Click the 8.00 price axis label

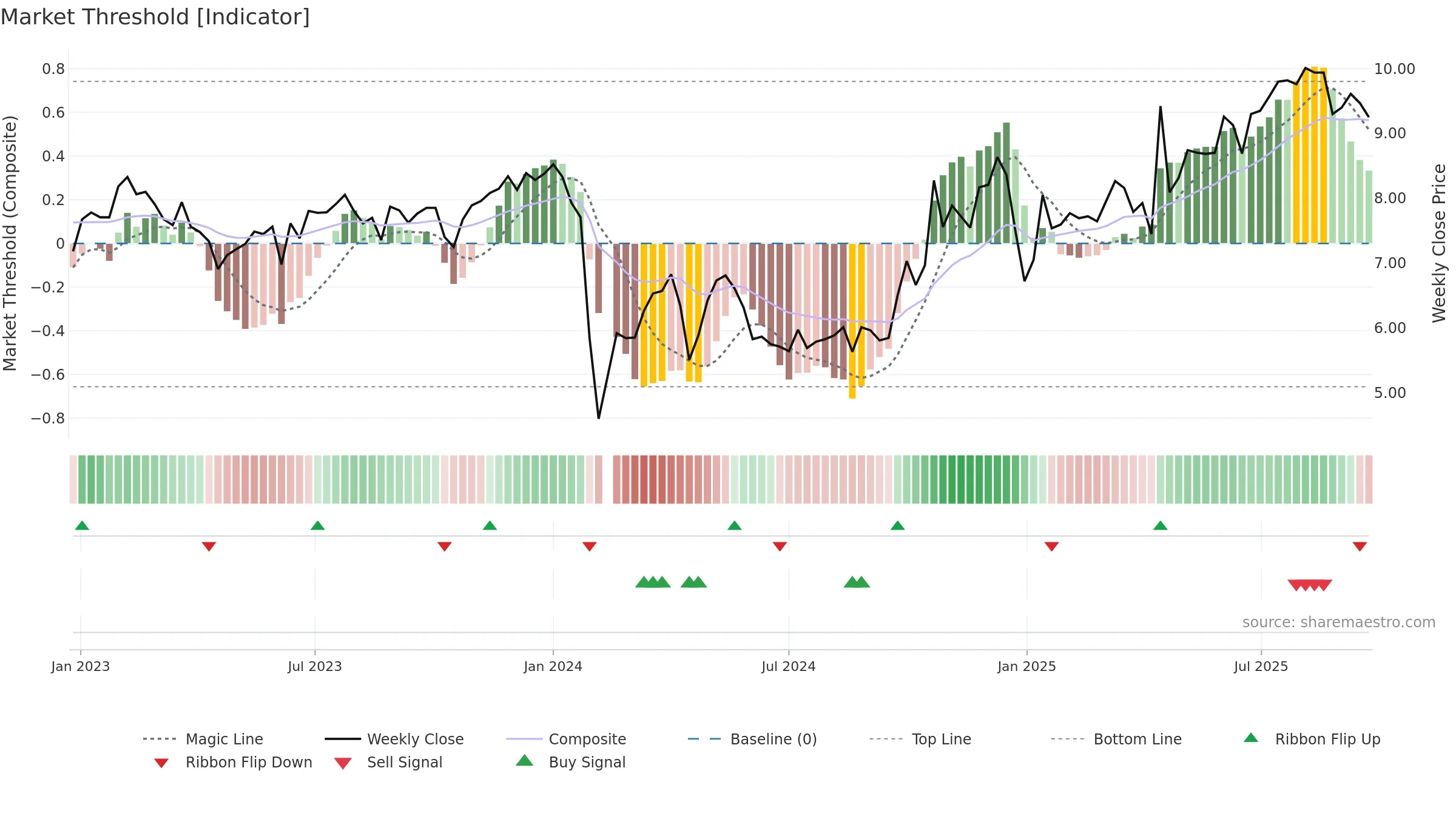1390,198
